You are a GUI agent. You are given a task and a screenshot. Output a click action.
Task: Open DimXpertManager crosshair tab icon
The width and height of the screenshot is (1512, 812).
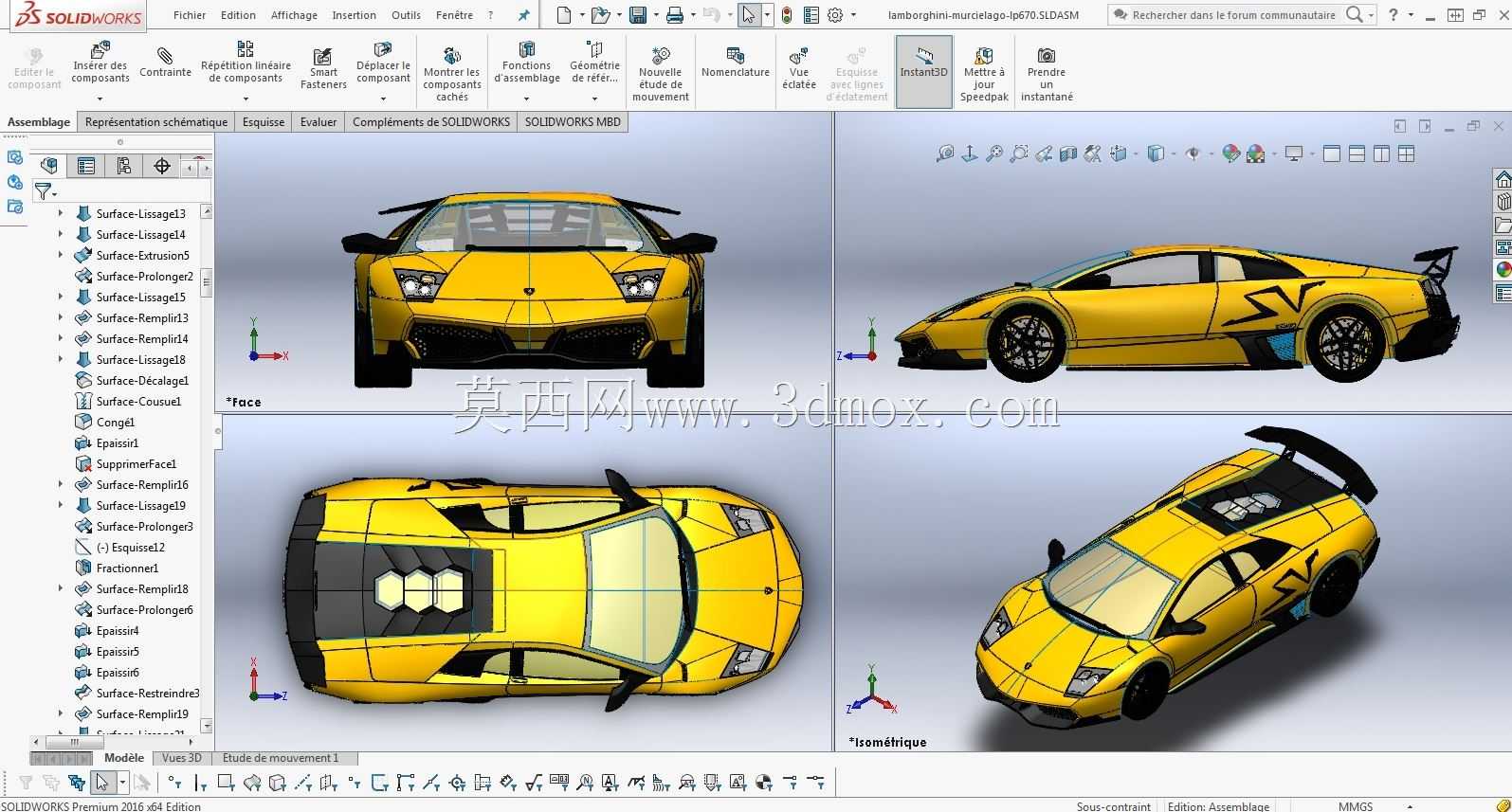point(162,167)
